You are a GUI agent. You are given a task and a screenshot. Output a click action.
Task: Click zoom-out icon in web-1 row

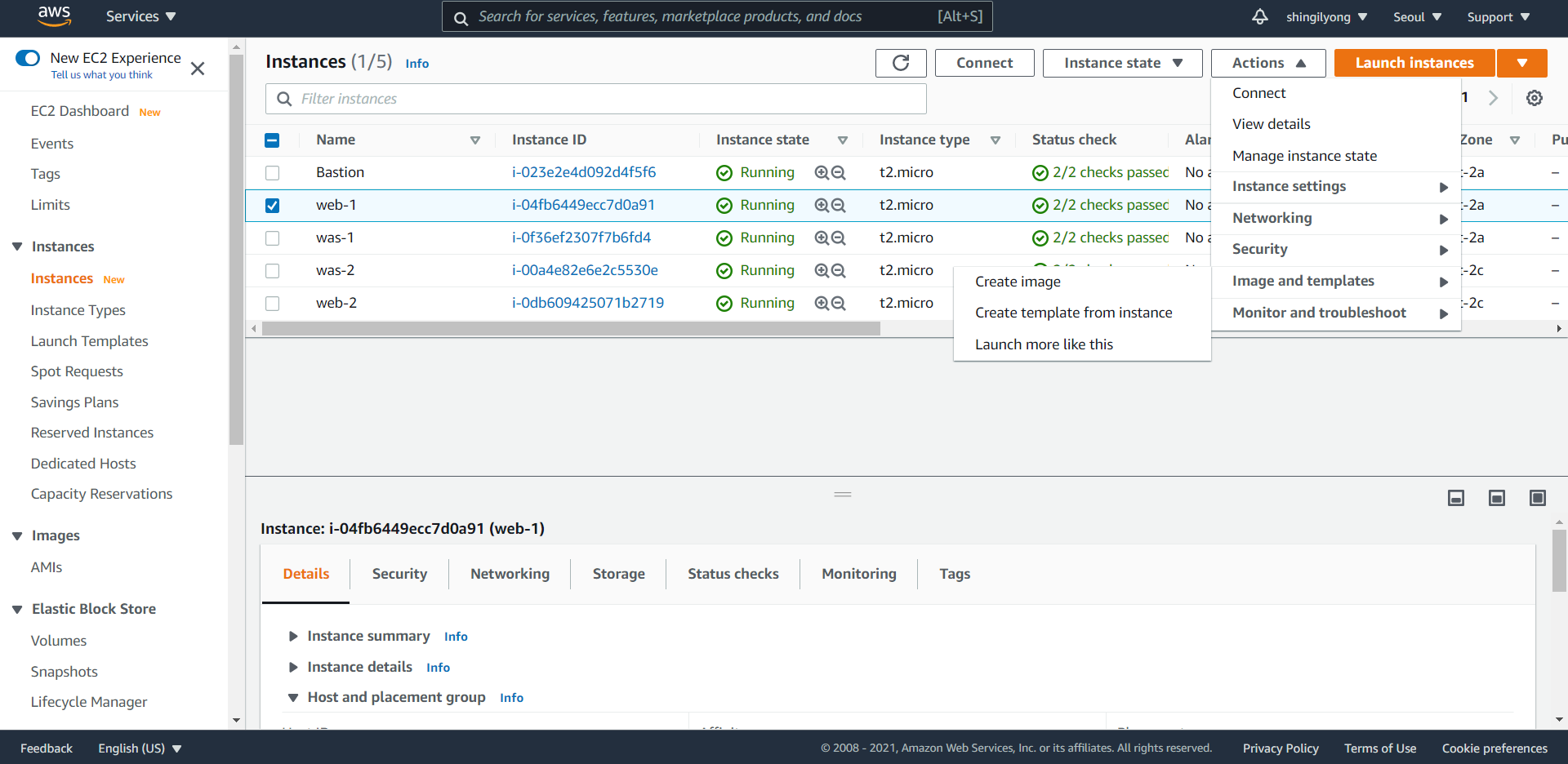coord(839,205)
